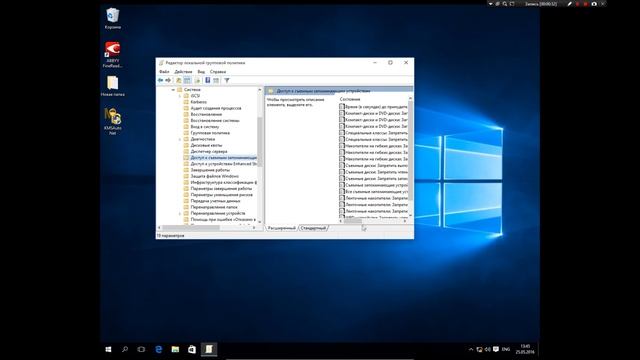Select Параметры завершения работы folder
This screenshot has width=640, height=360.
tap(221, 189)
